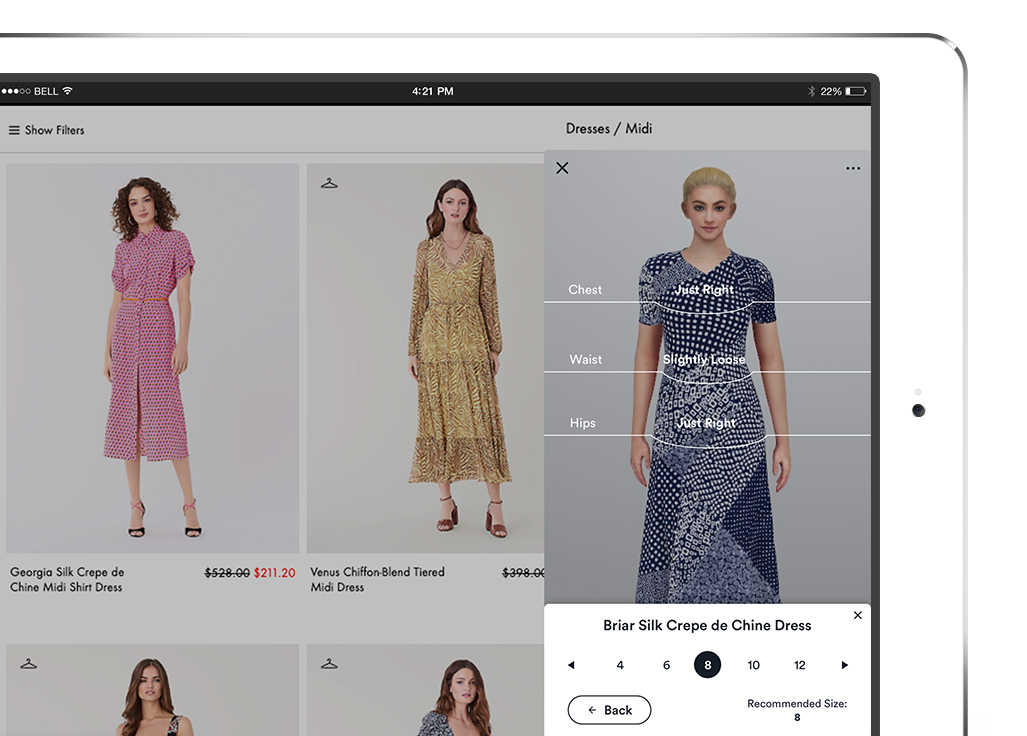Screen dimensions: 1027x736
Task: Click the 3D avatar model's face
Action: tap(709, 214)
